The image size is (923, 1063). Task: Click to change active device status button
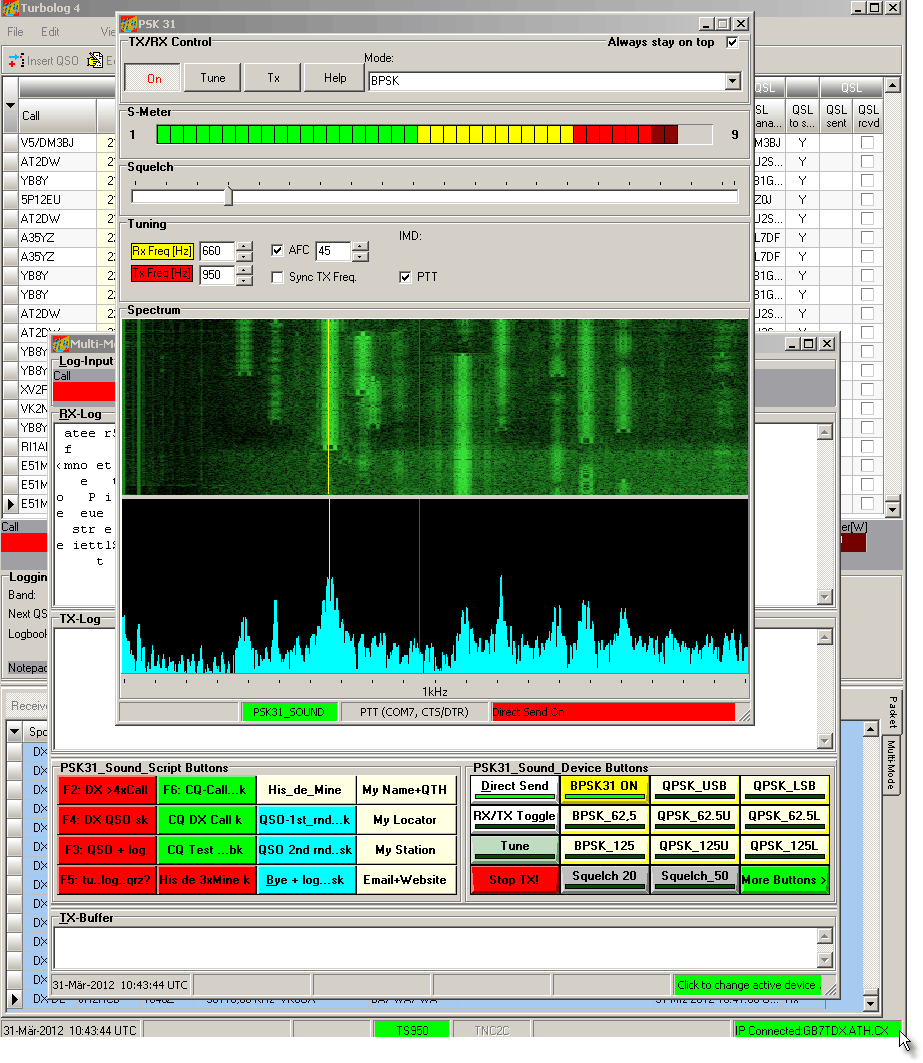click(x=747, y=985)
